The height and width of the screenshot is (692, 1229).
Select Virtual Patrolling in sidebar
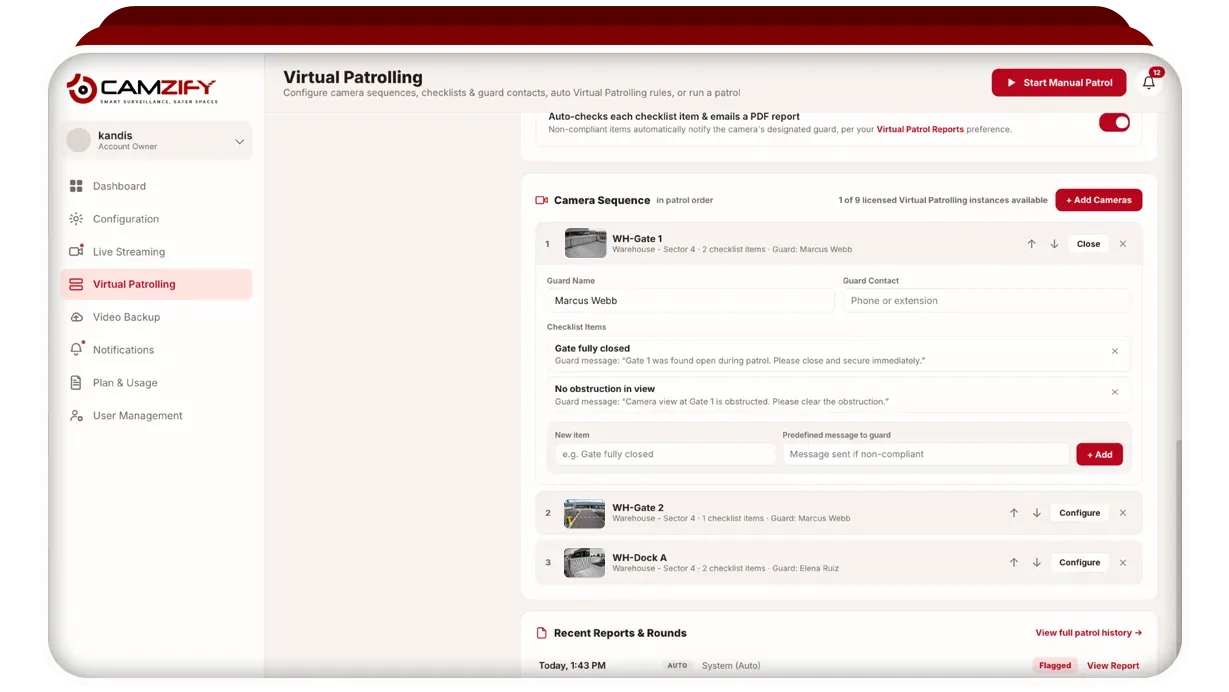coord(156,284)
